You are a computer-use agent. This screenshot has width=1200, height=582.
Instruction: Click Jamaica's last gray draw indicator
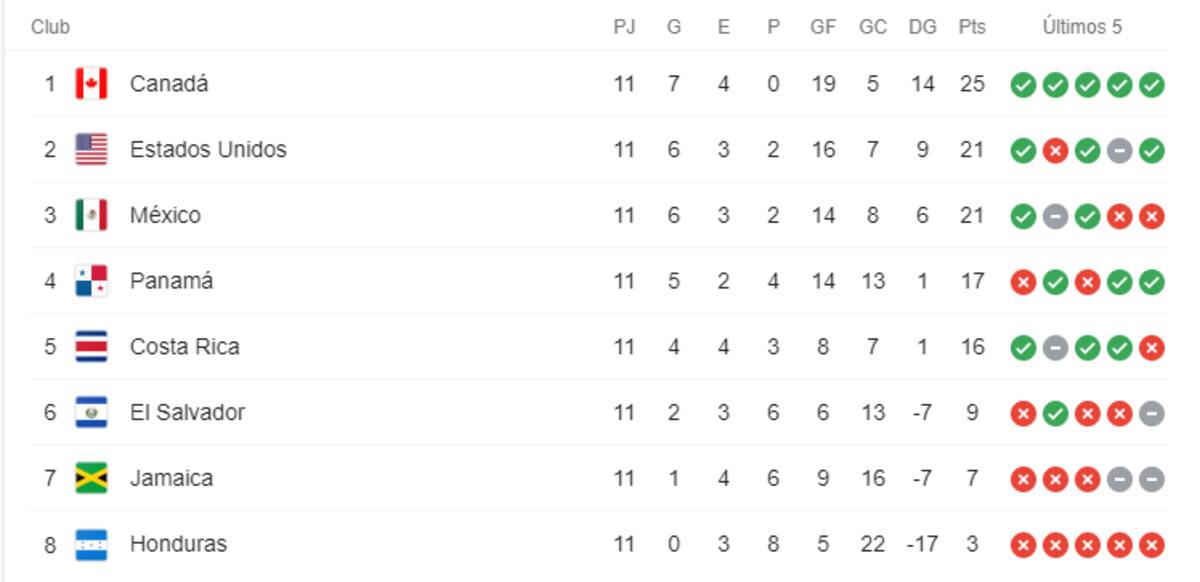click(1152, 479)
